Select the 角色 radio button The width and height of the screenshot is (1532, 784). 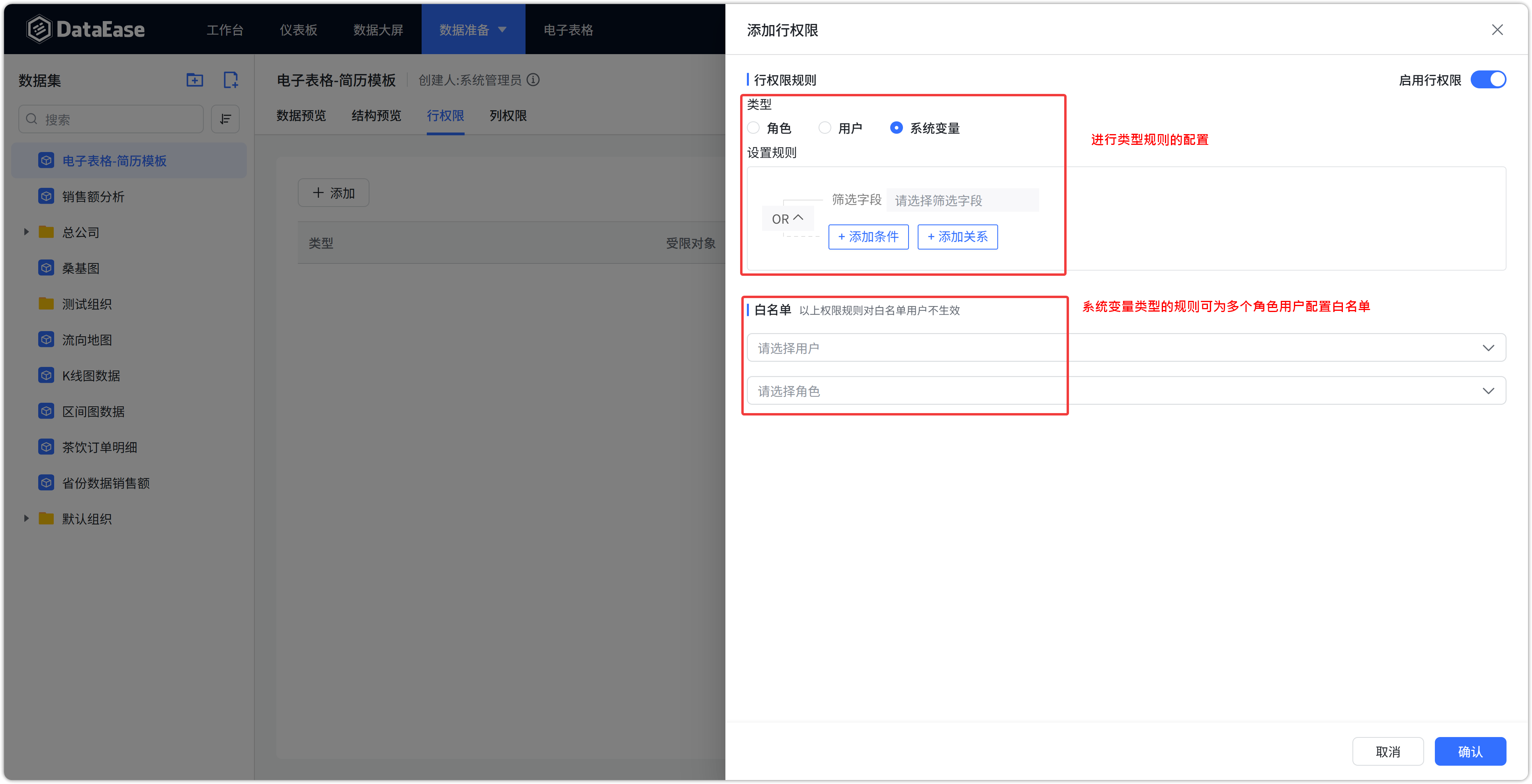point(754,128)
